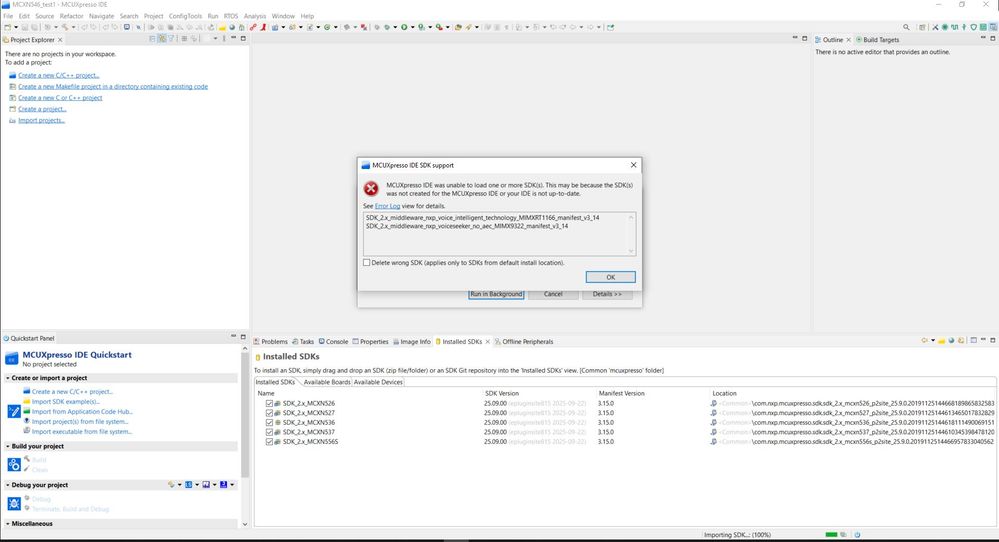Screen dimensions: 999x542
Task: Switch to the Available Boards tab
Action: pyautogui.click(x=327, y=382)
